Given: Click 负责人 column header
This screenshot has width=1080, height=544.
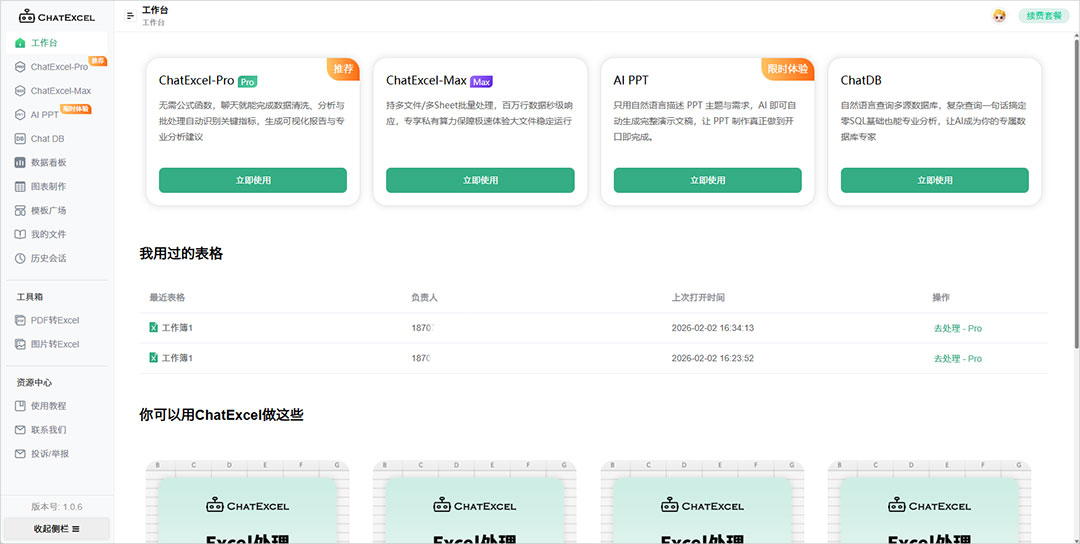Looking at the screenshot, I should [x=424, y=297].
